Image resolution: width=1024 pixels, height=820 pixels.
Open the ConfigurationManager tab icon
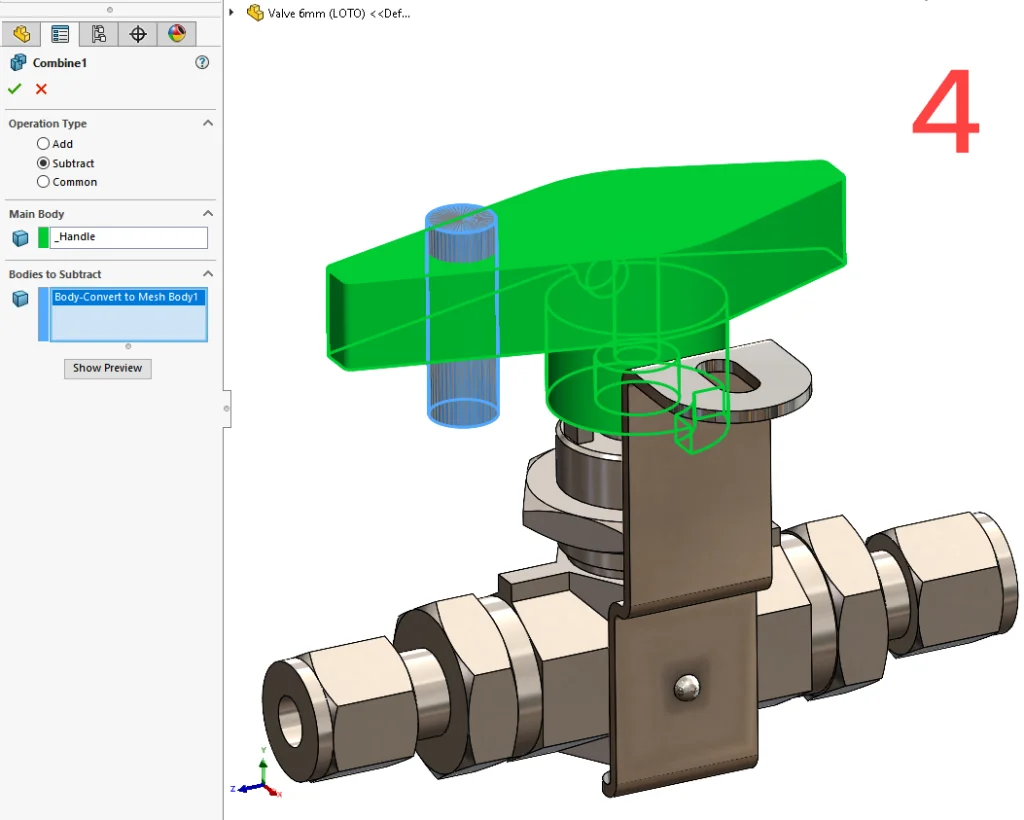(99, 34)
